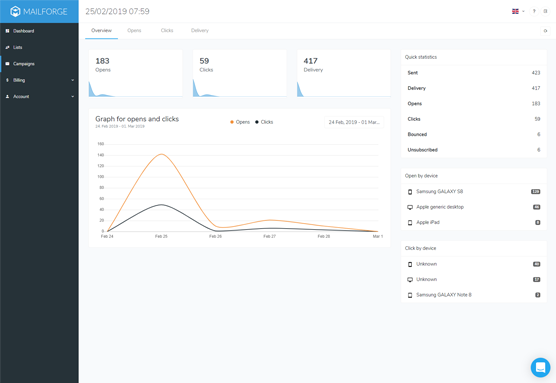This screenshot has width=556, height=383.
Task: Switch to the Clicks tab
Action: point(167,30)
